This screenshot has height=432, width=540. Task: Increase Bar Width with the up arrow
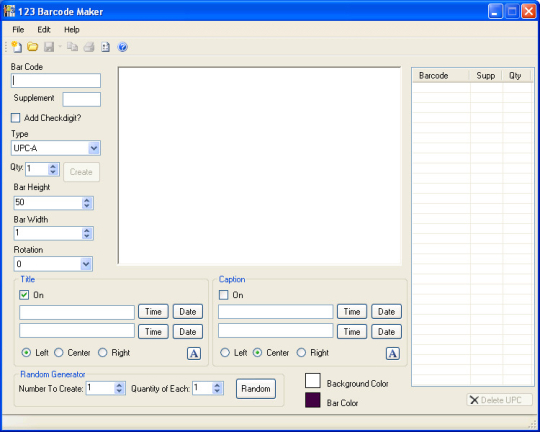coord(87,230)
